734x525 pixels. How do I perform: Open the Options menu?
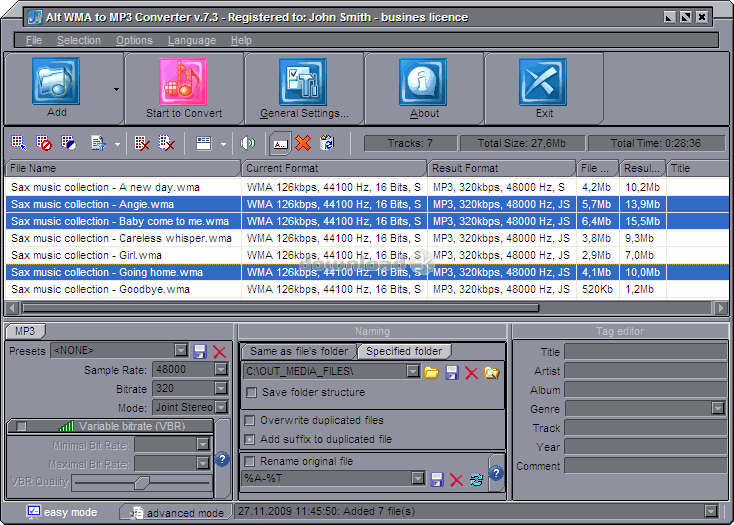134,40
